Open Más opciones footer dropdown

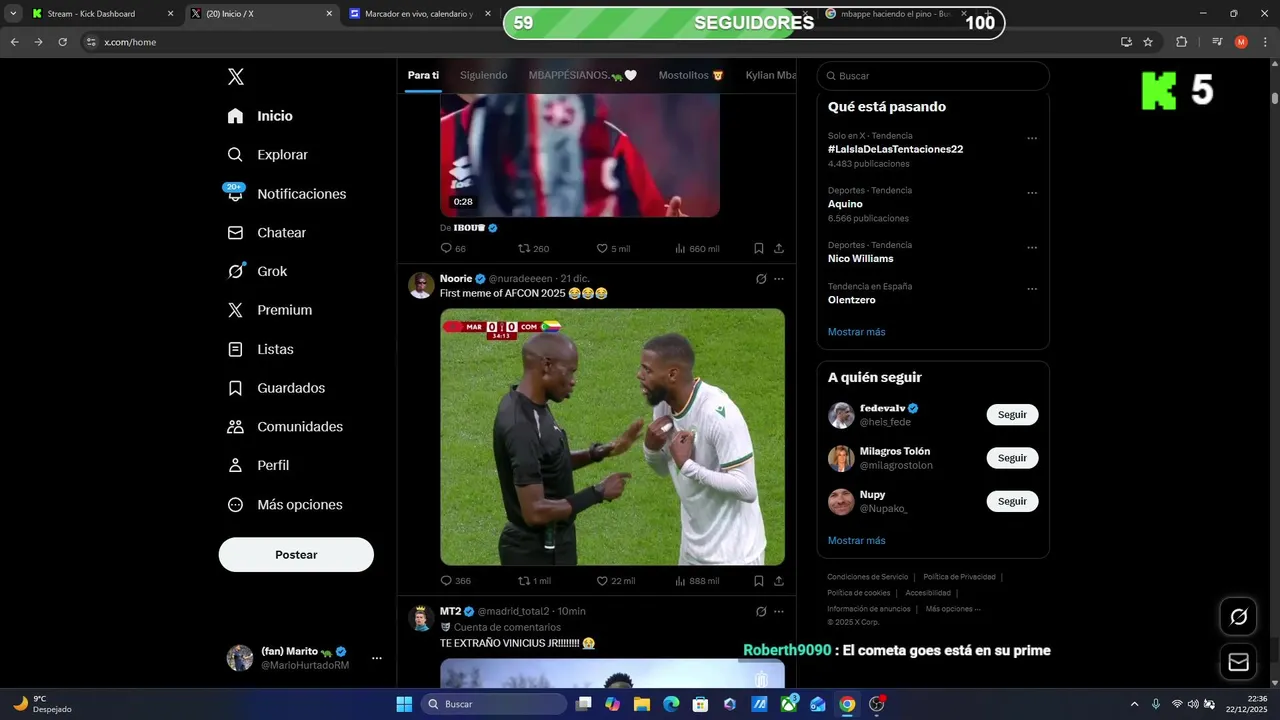(953, 609)
